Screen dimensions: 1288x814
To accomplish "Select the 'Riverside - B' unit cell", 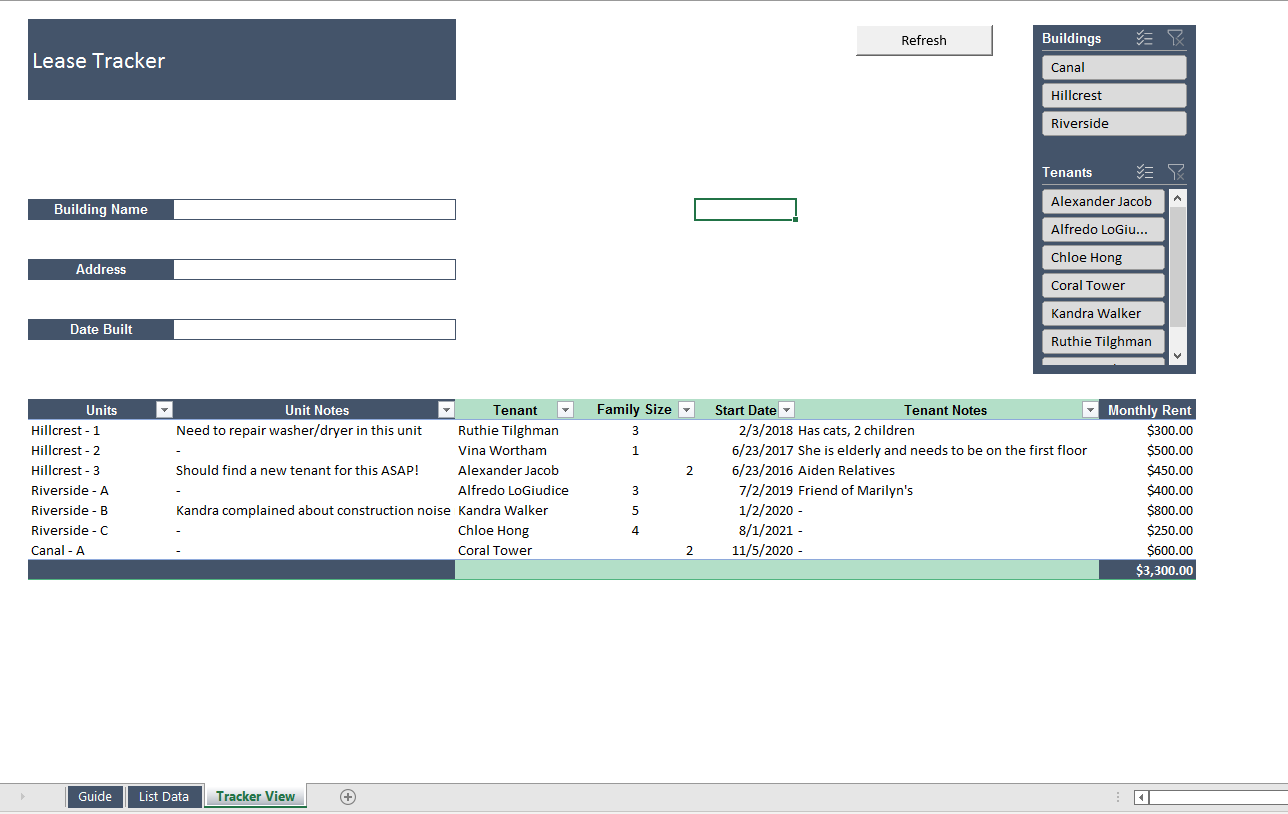I will tap(101, 510).
